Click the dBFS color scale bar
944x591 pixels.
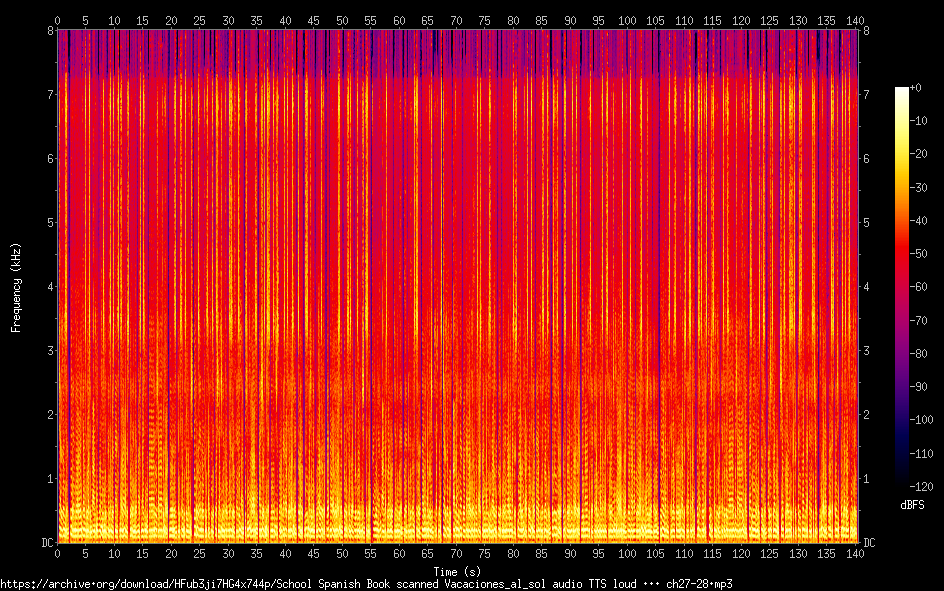902,286
